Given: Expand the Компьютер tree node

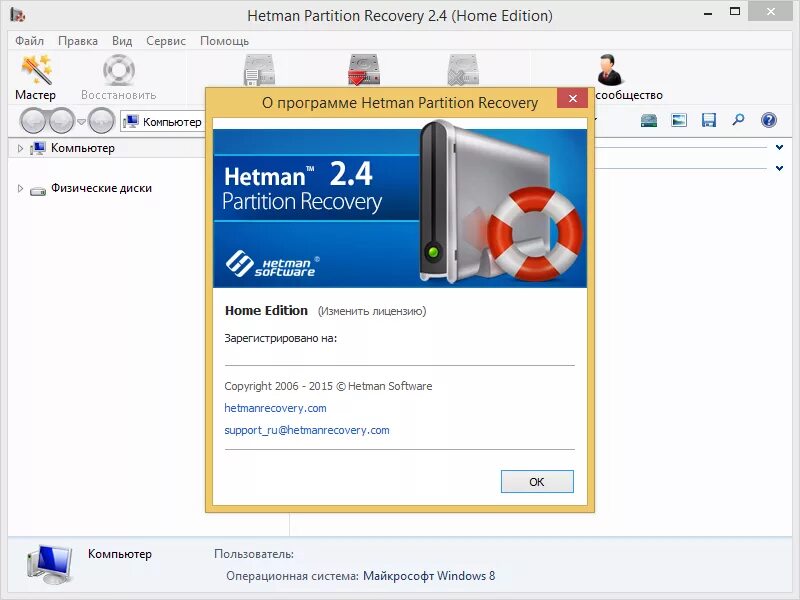Looking at the screenshot, I should (x=20, y=148).
